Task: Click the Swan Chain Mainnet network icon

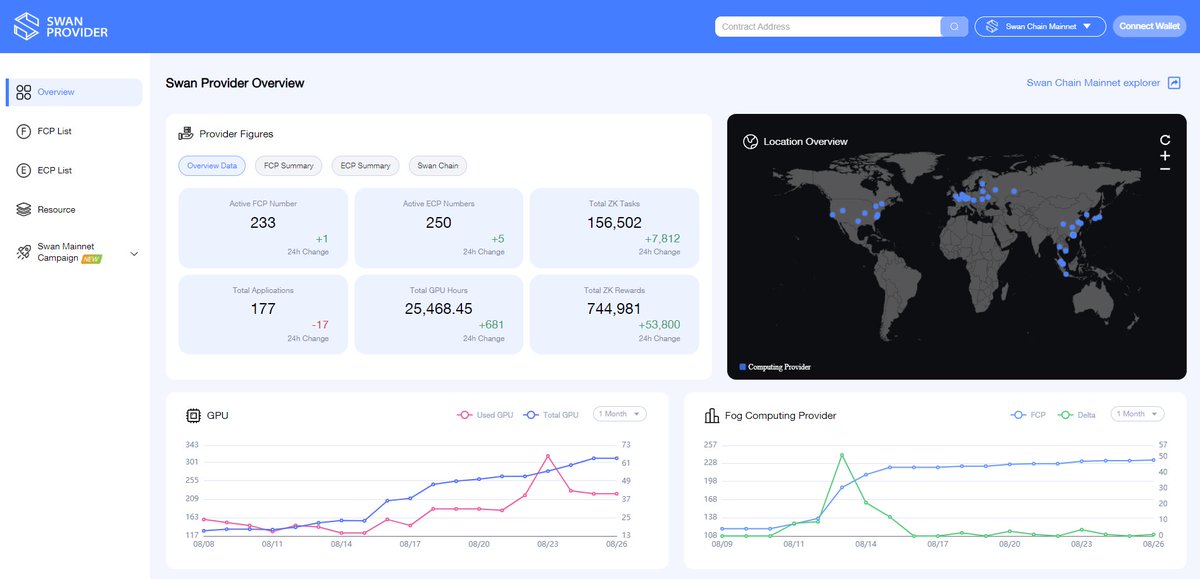Action: 992,27
